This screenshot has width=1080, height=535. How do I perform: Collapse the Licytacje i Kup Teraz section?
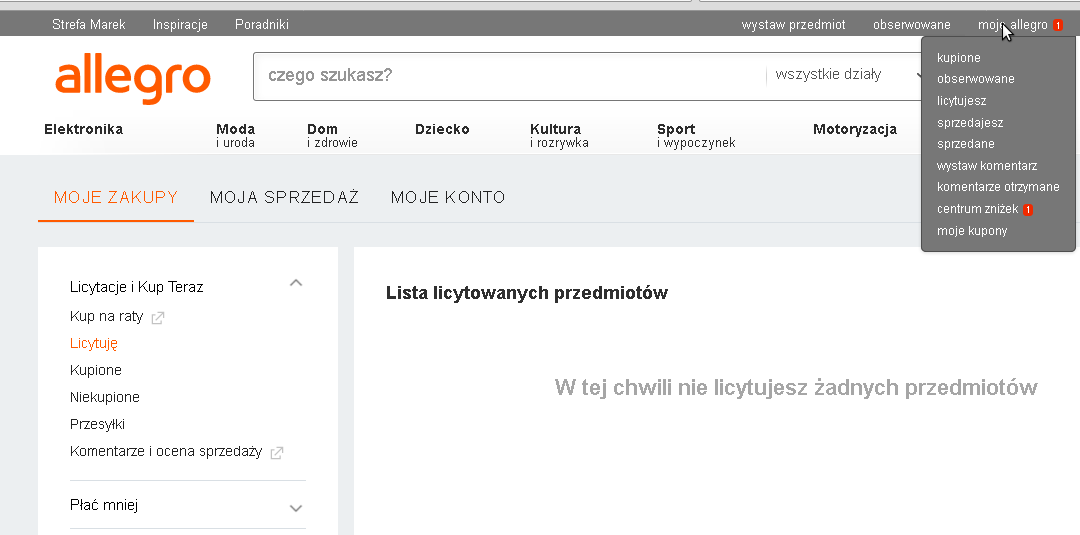296,282
